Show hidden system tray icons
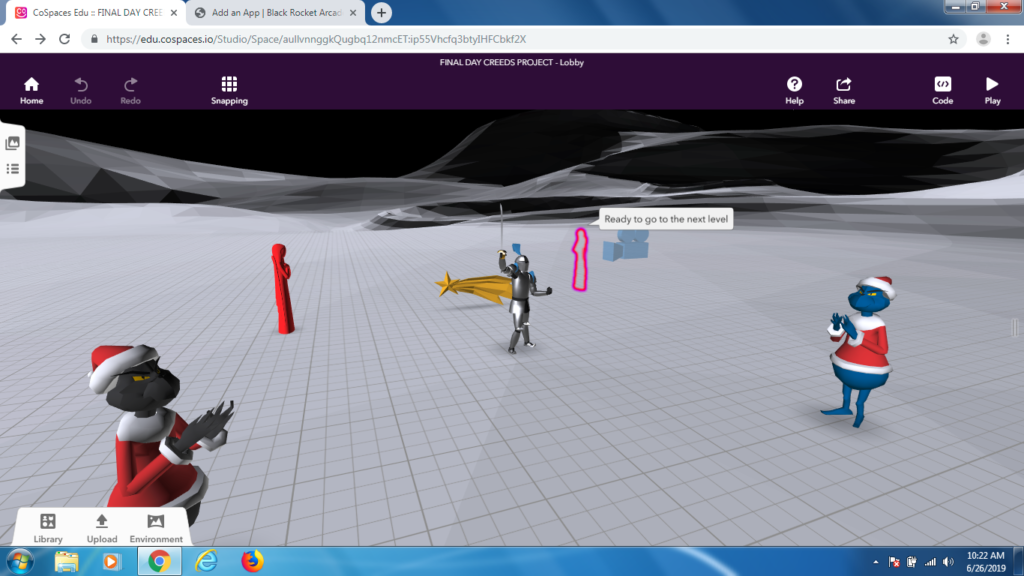Image resolution: width=1024 pixels, height=576 pixels. point(876,562)
